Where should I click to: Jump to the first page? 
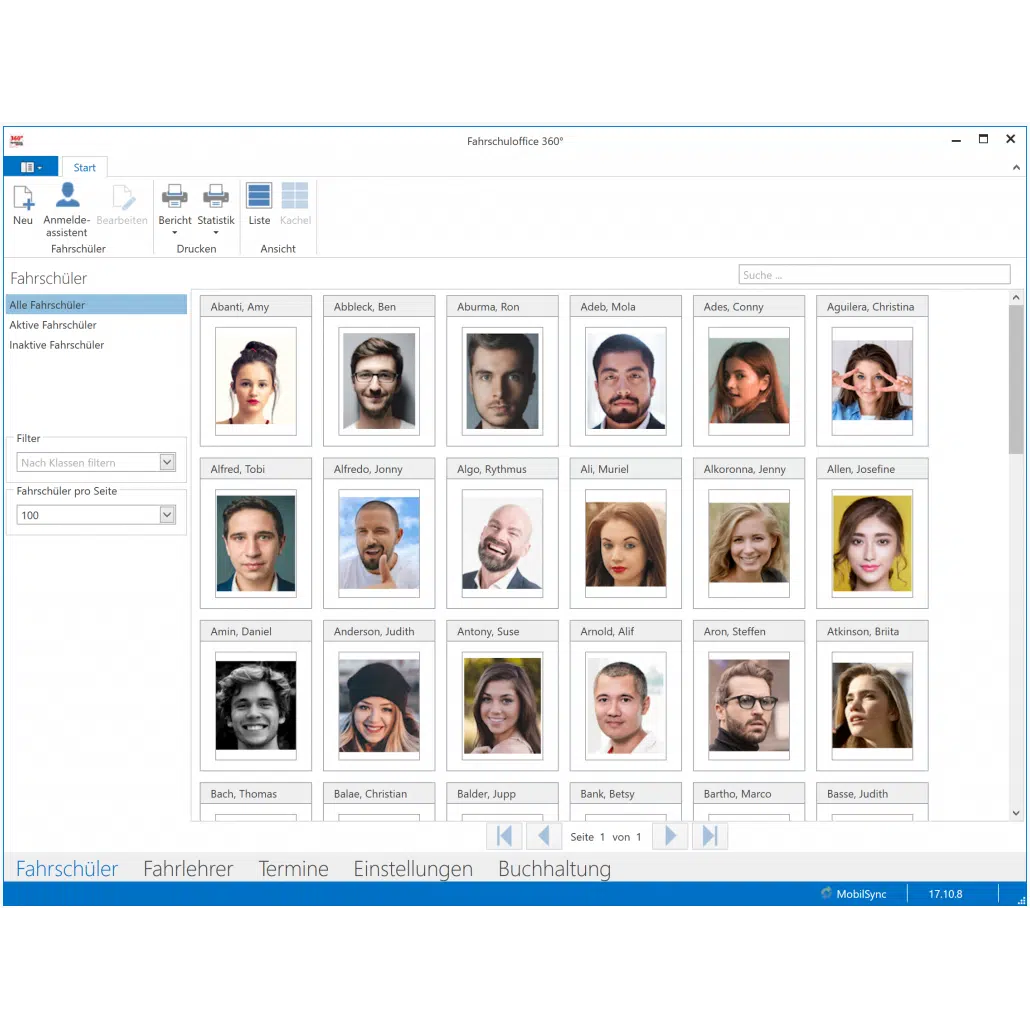[x=504, y=836]
